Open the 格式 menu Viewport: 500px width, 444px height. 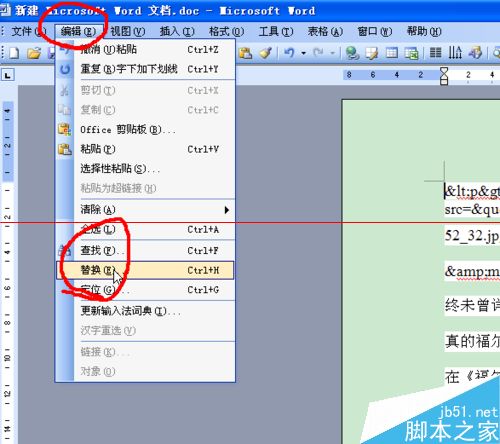226,32
